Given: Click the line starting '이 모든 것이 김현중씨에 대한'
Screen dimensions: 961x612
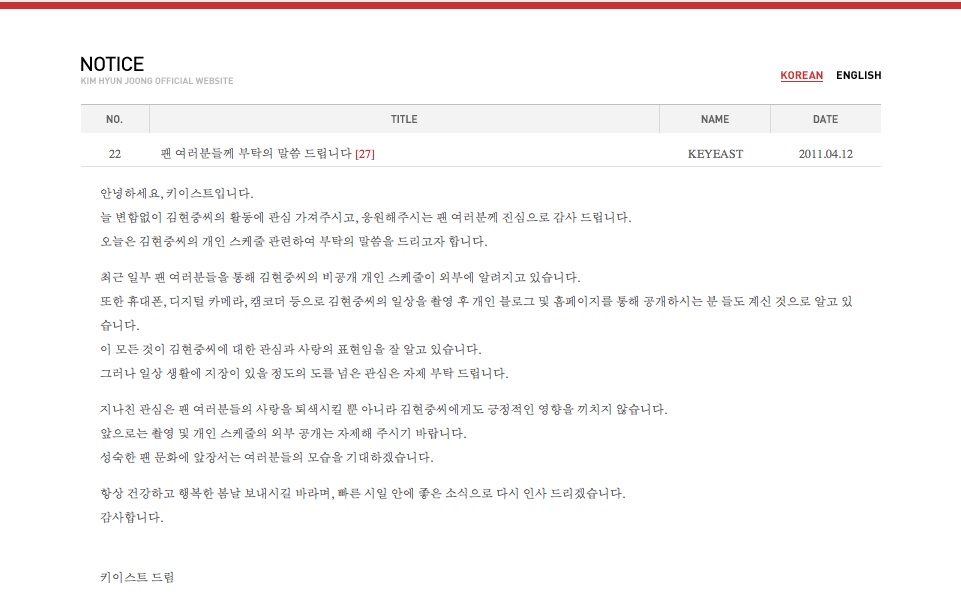Looking at the screenshot, I should coord(291,349).
